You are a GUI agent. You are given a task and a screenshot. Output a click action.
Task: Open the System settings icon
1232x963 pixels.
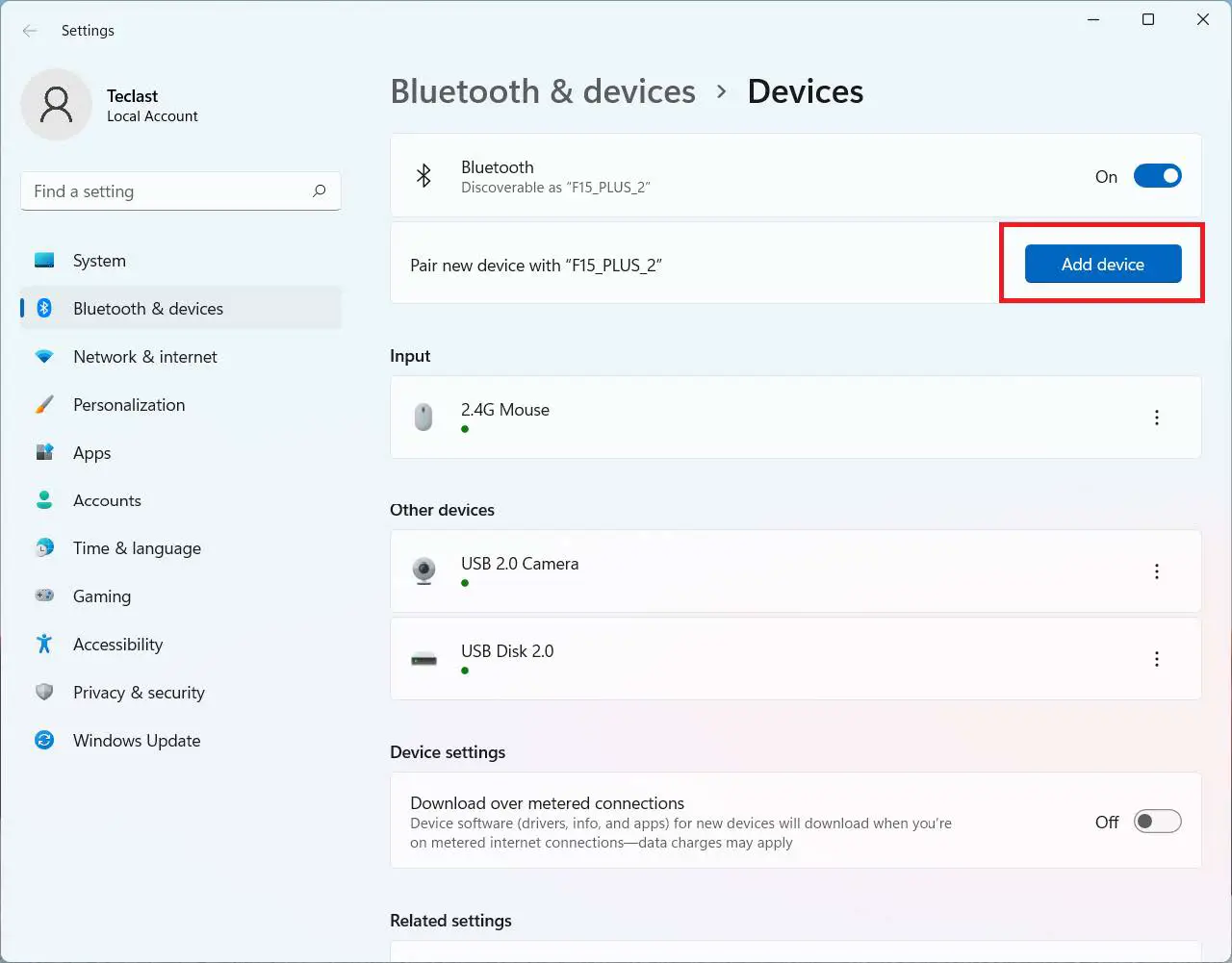click(x=44, y=260)
